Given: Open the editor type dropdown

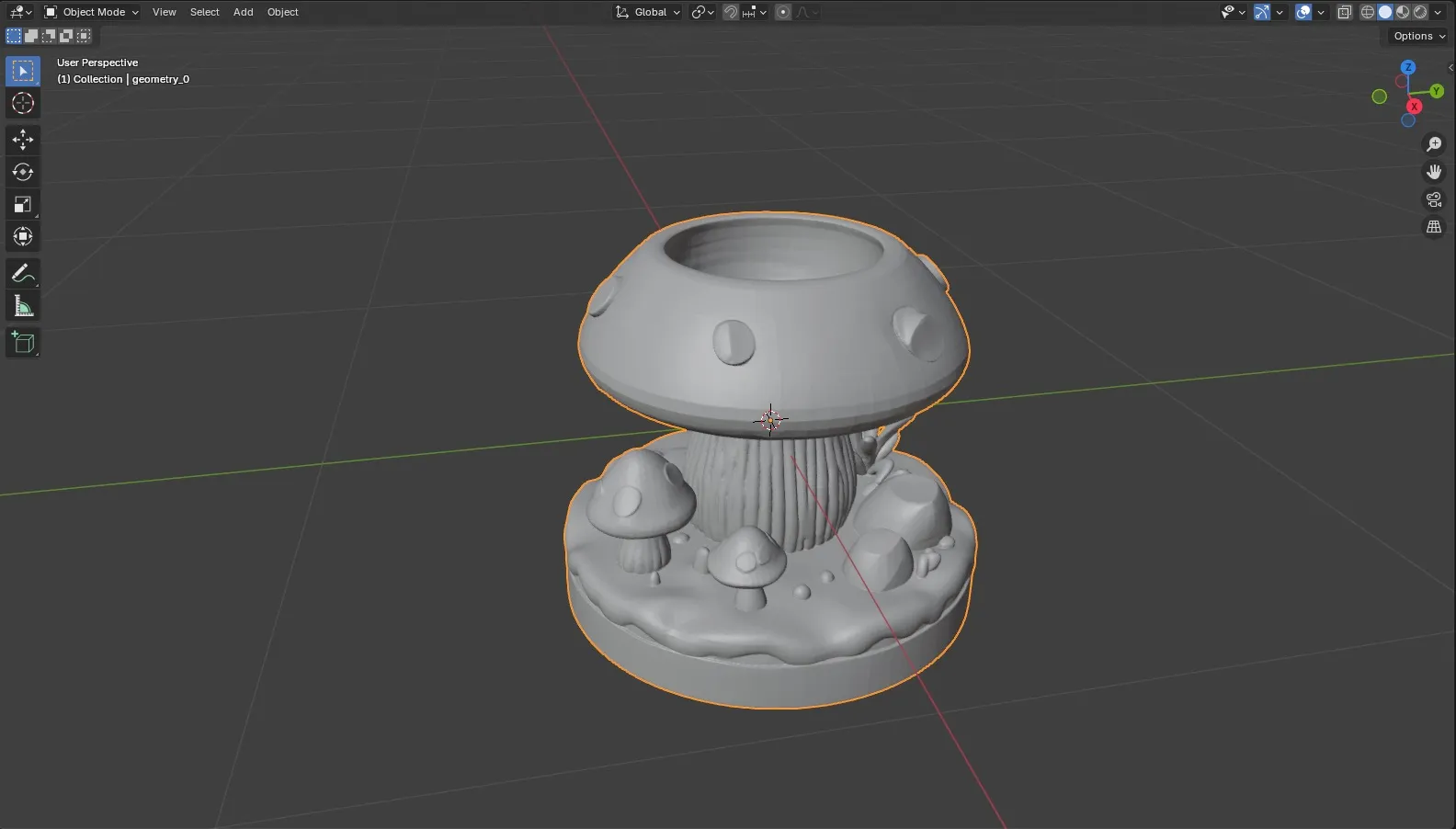Looking at the screenshot, I should (x=20, y=12).
